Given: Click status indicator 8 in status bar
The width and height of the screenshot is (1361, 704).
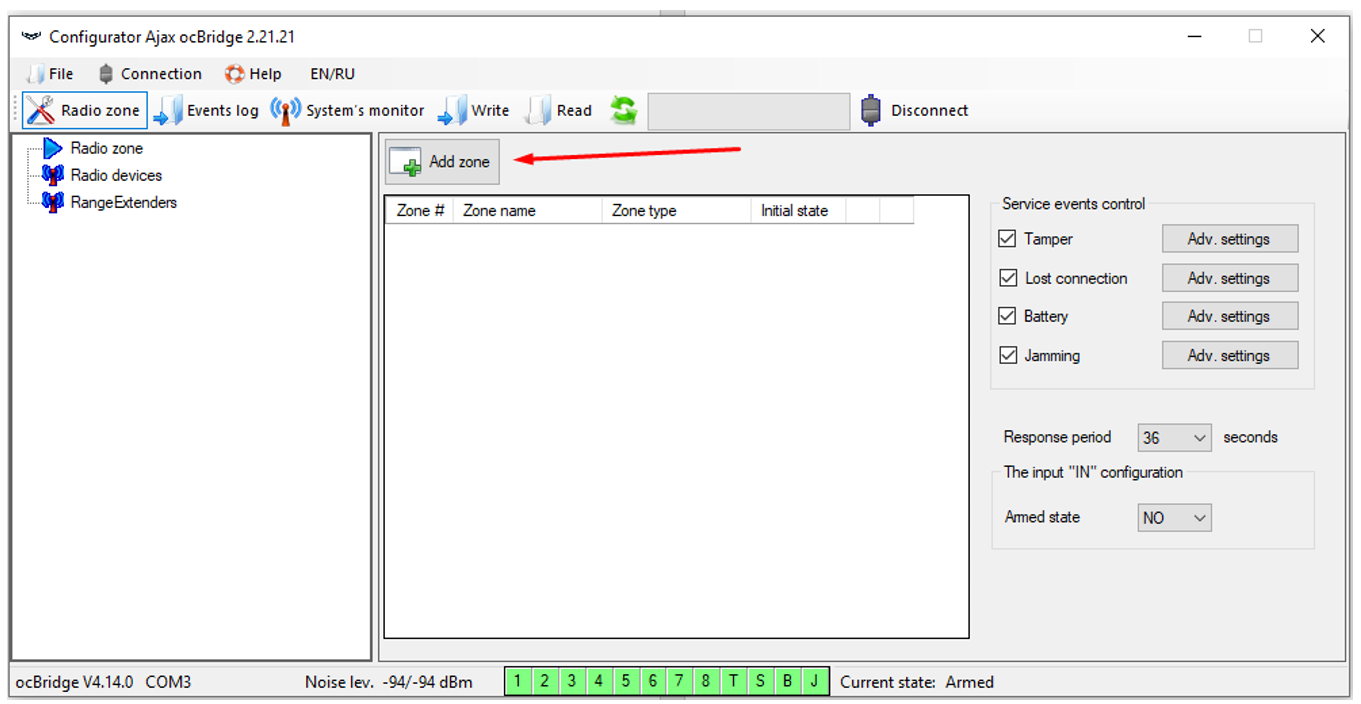Looking at the screenshot, I should click(x=707, y=682).
